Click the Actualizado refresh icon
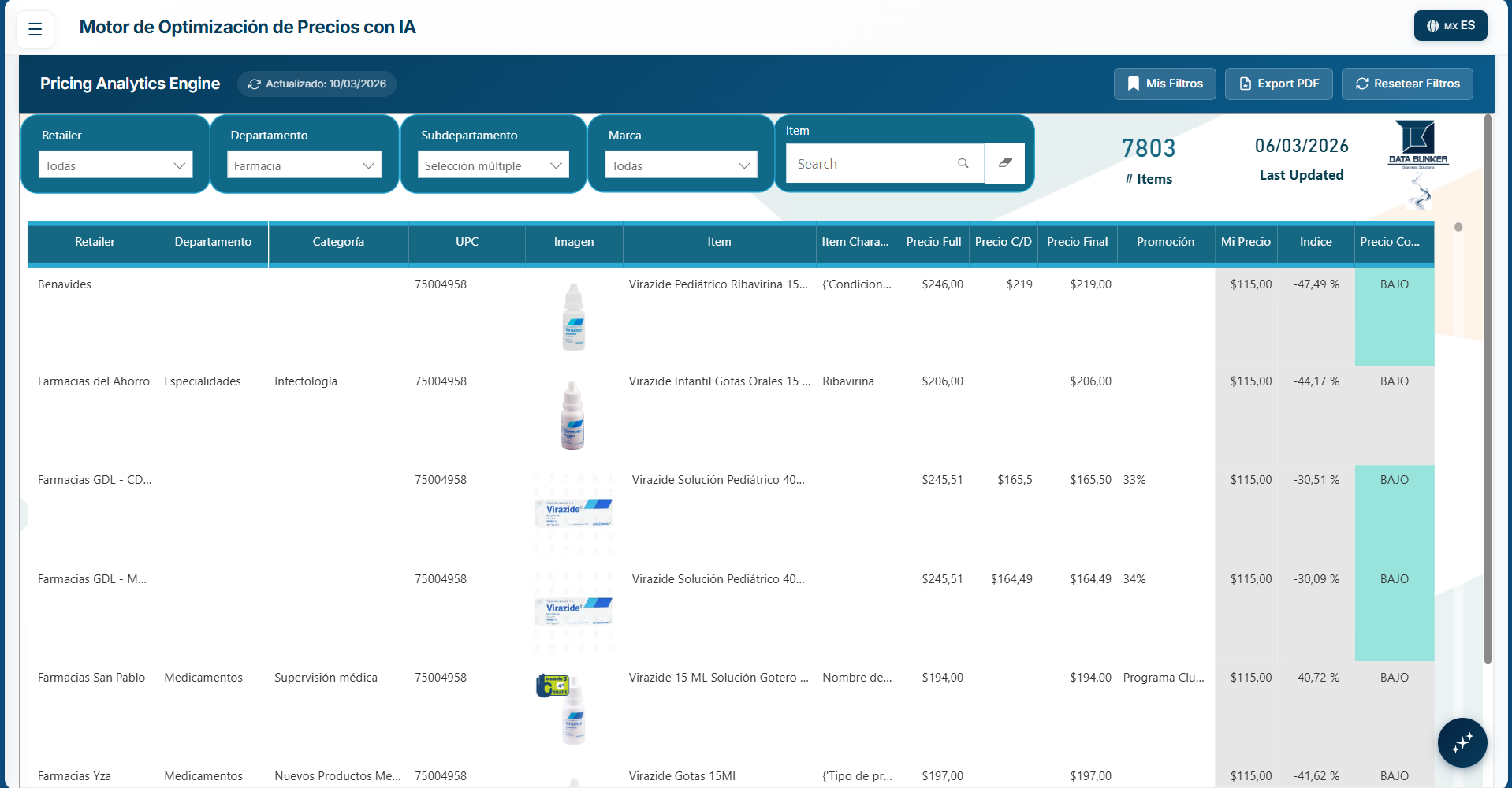 click(x=255, y=84)
